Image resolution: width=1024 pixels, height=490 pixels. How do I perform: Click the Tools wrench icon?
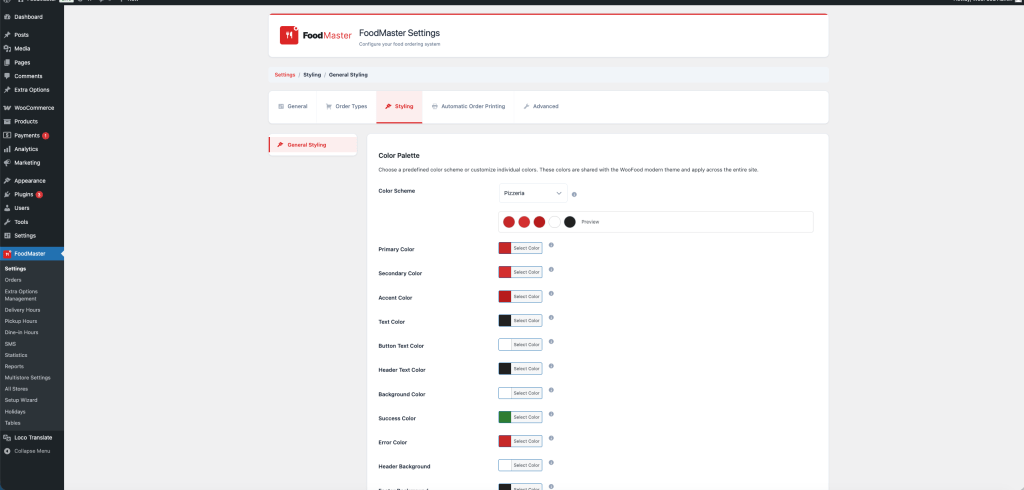coord(7,222)
